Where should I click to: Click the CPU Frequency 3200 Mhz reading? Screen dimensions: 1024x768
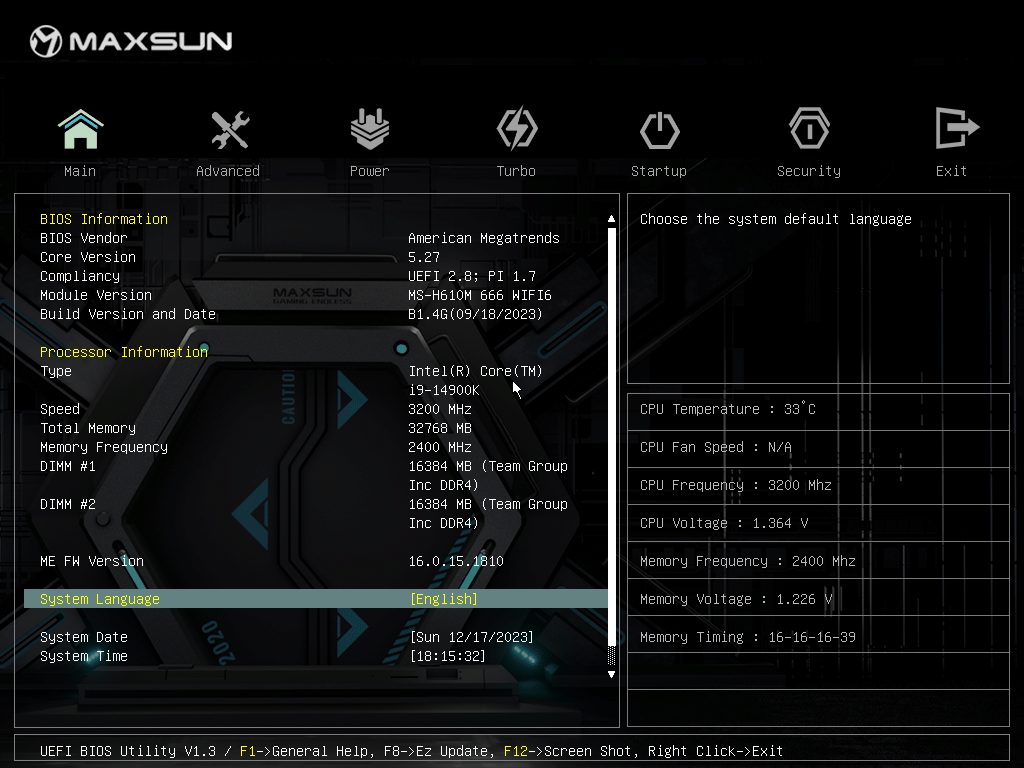click(736, 485)
